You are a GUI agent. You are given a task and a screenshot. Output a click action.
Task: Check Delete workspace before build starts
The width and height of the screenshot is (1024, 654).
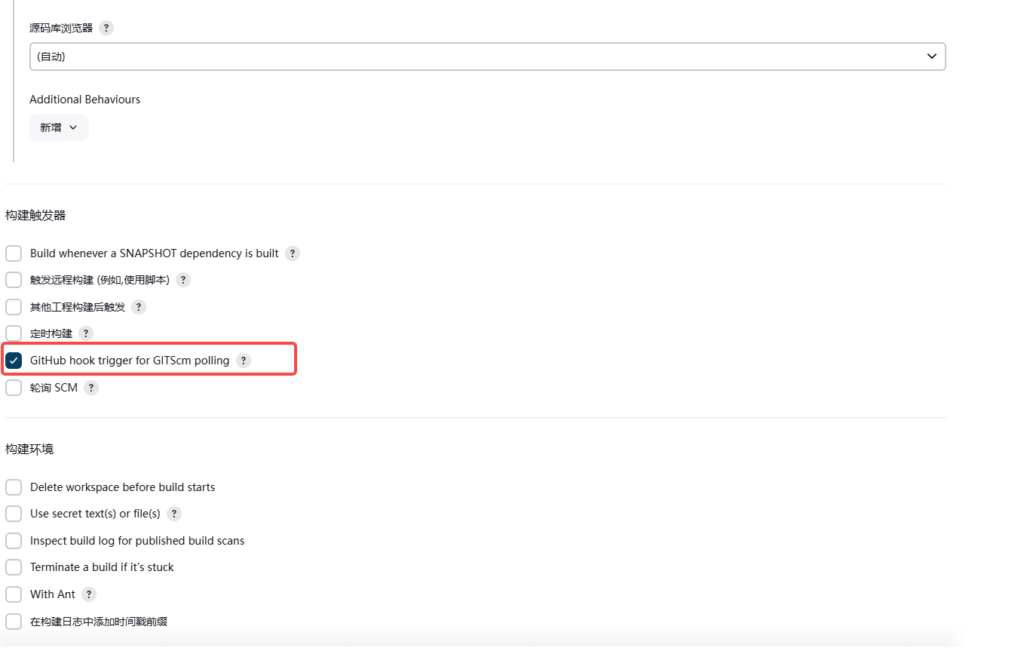[x=14, y=487]
